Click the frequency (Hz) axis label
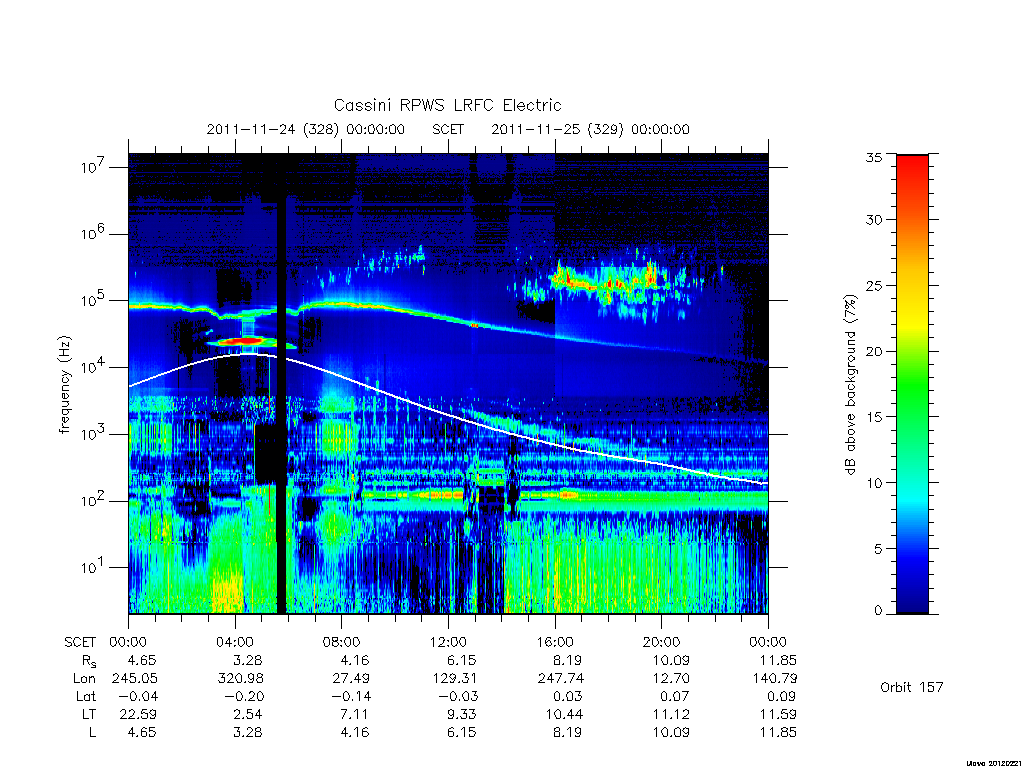Viewport: 1024px width, 768px height. 65,385
